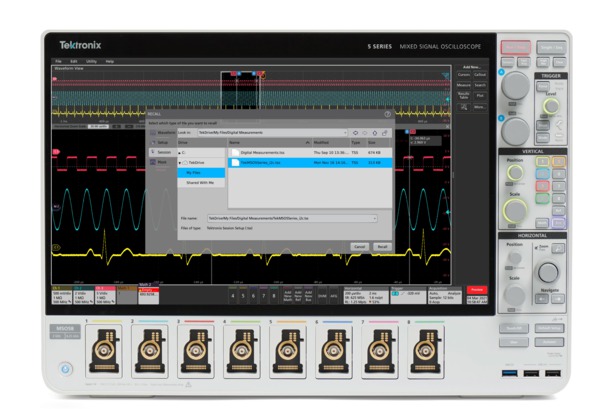Open the Search tool
The height and width of the screenshot is (409, 600).
pos(481,85)
